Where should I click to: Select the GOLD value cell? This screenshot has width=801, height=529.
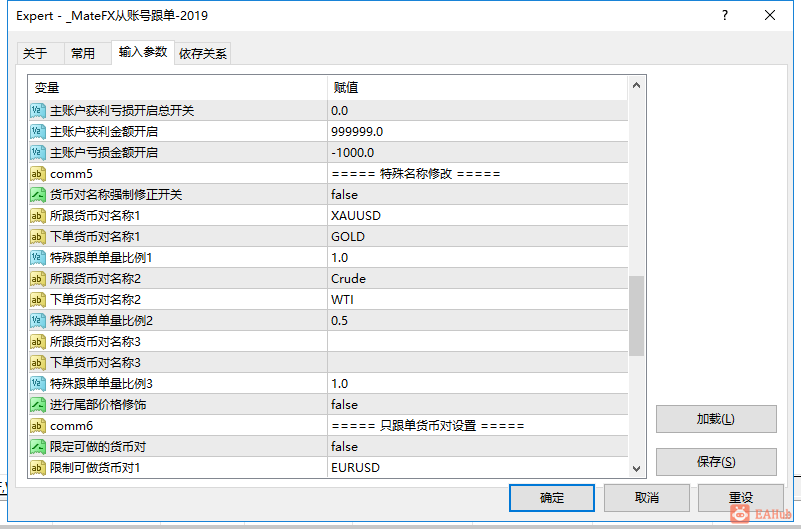pos(478,236)
